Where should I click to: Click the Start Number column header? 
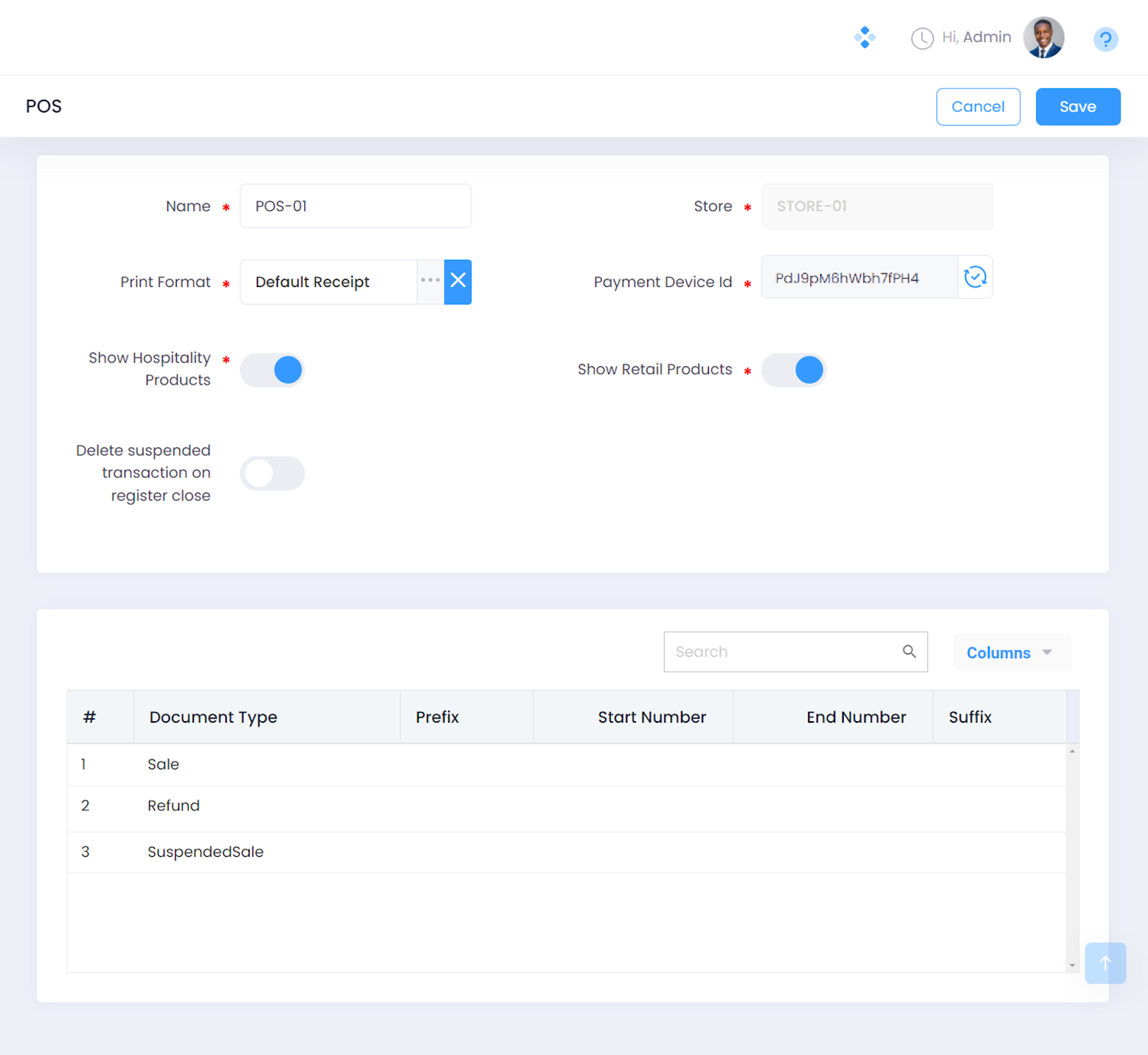[651, 717]
